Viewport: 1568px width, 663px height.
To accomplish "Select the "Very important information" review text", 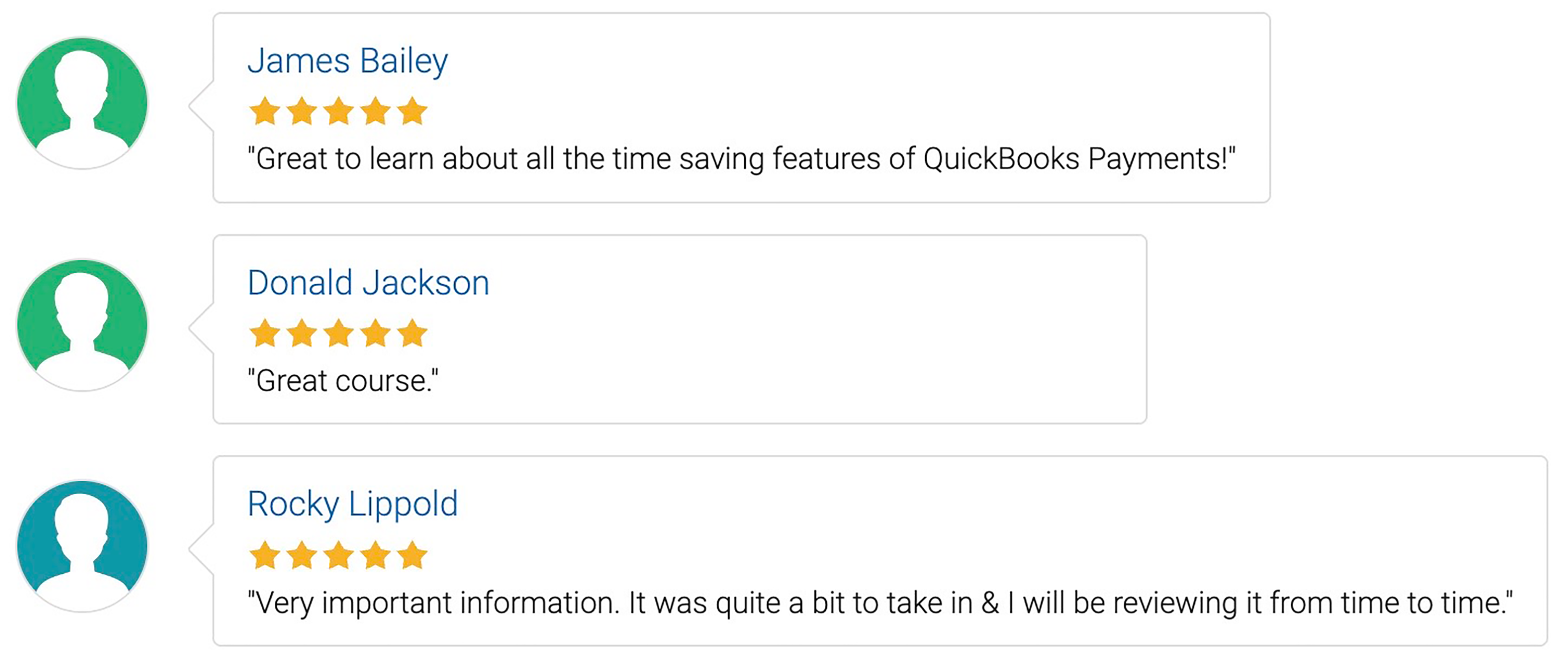I will coord(880,603).
